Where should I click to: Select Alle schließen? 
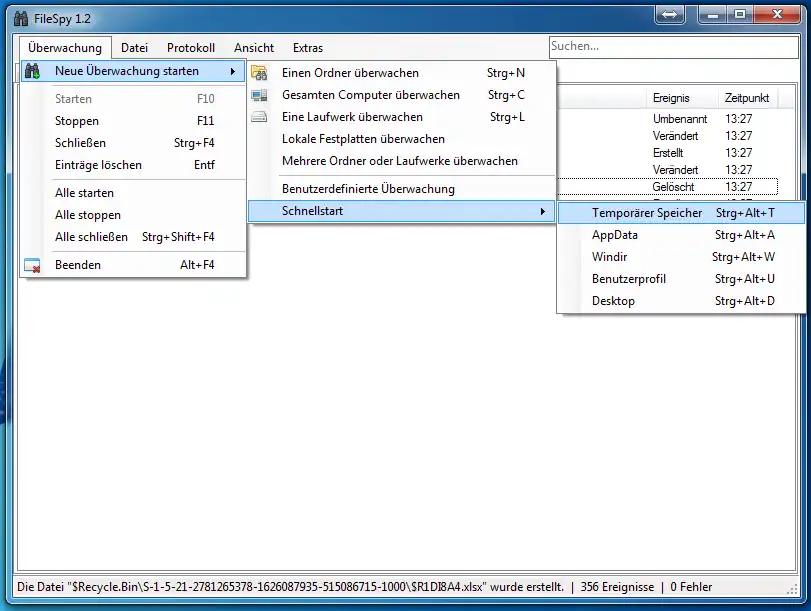[133, 237]
